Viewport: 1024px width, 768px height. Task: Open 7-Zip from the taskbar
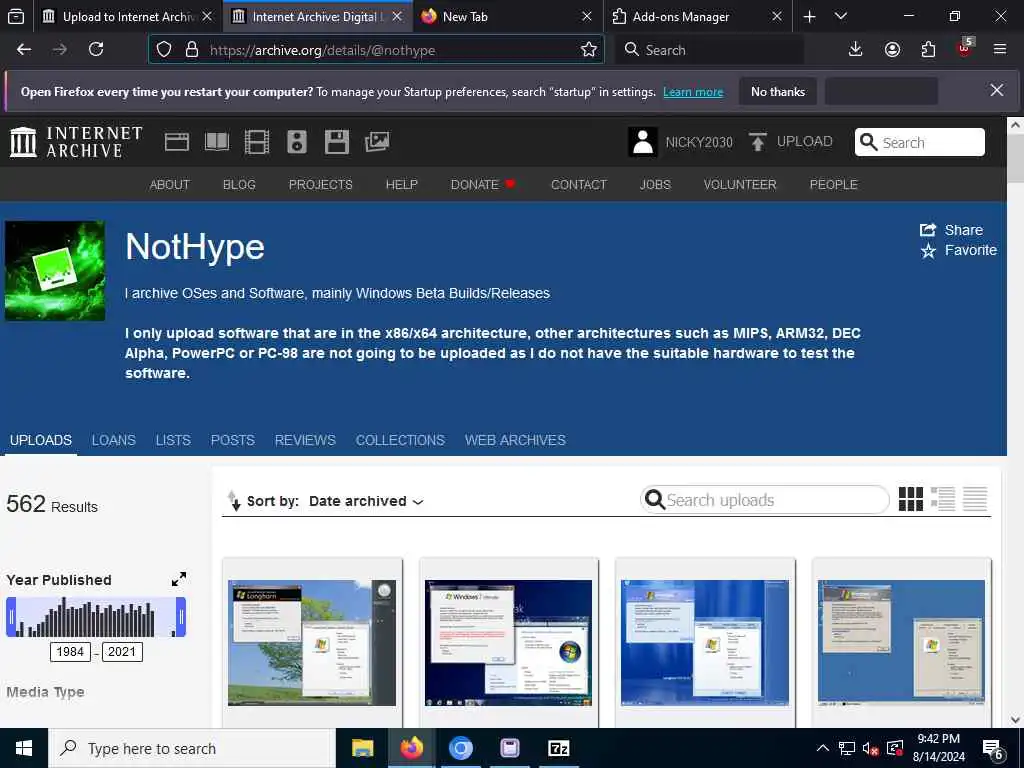click(558, 748)
